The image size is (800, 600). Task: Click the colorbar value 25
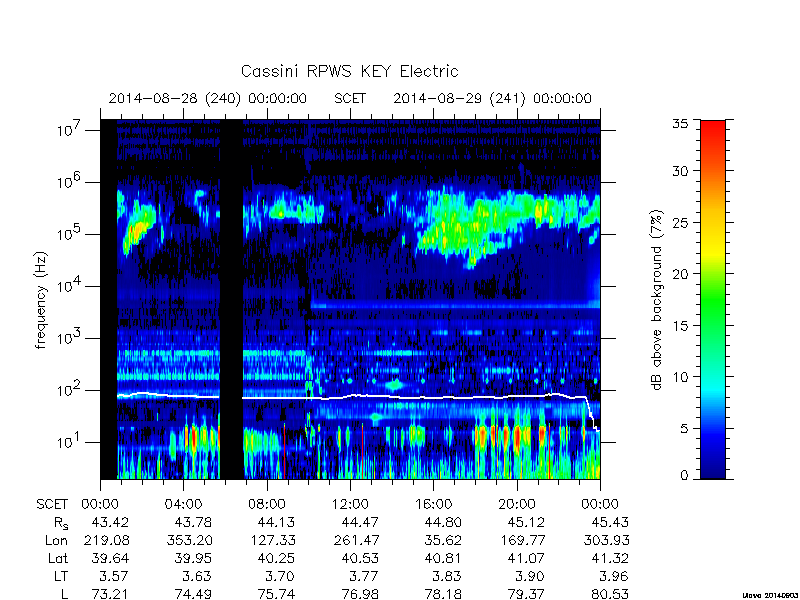coord(680,222)
